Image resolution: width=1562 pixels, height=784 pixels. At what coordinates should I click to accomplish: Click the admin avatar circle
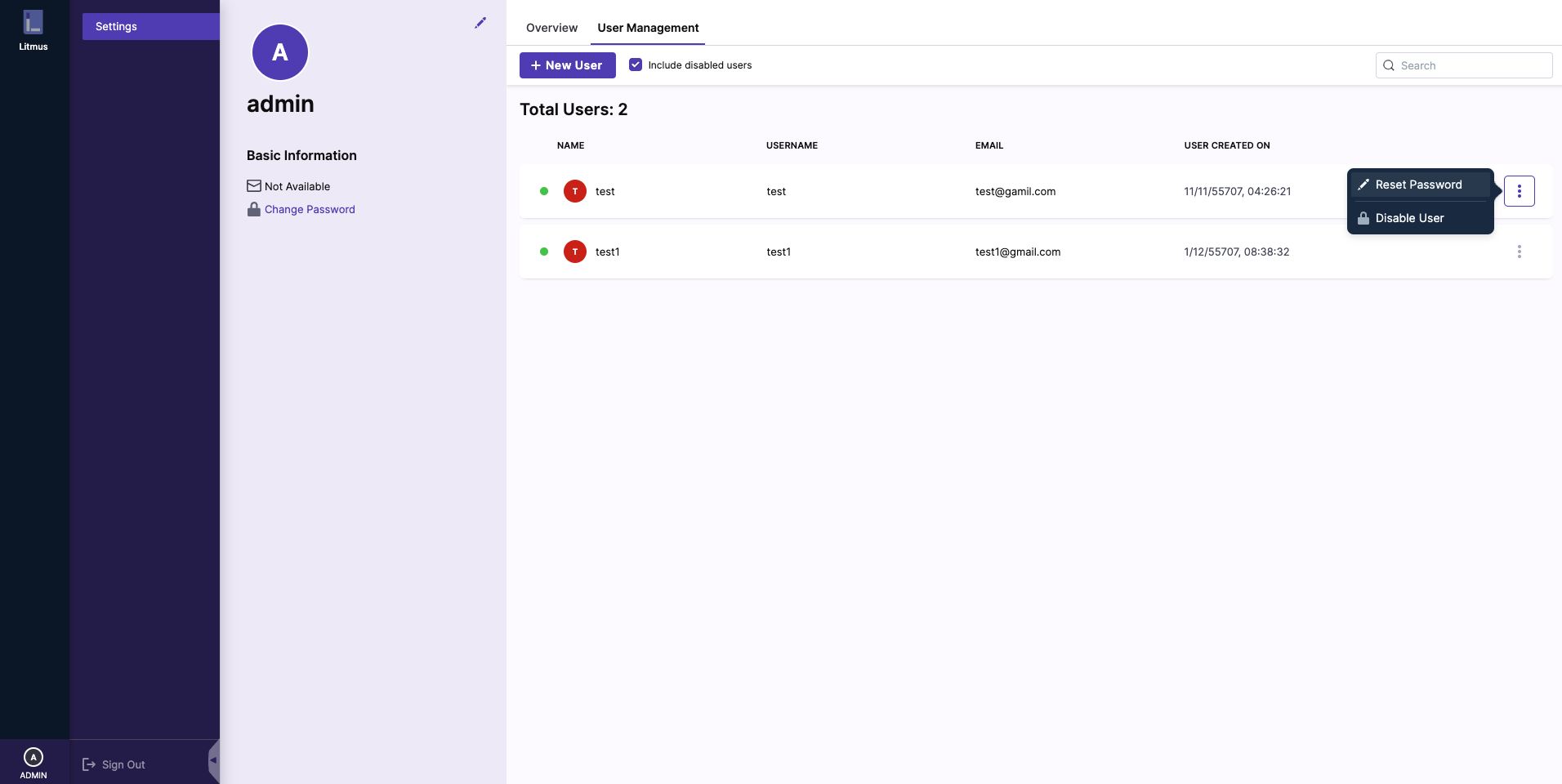pos(280,52)
